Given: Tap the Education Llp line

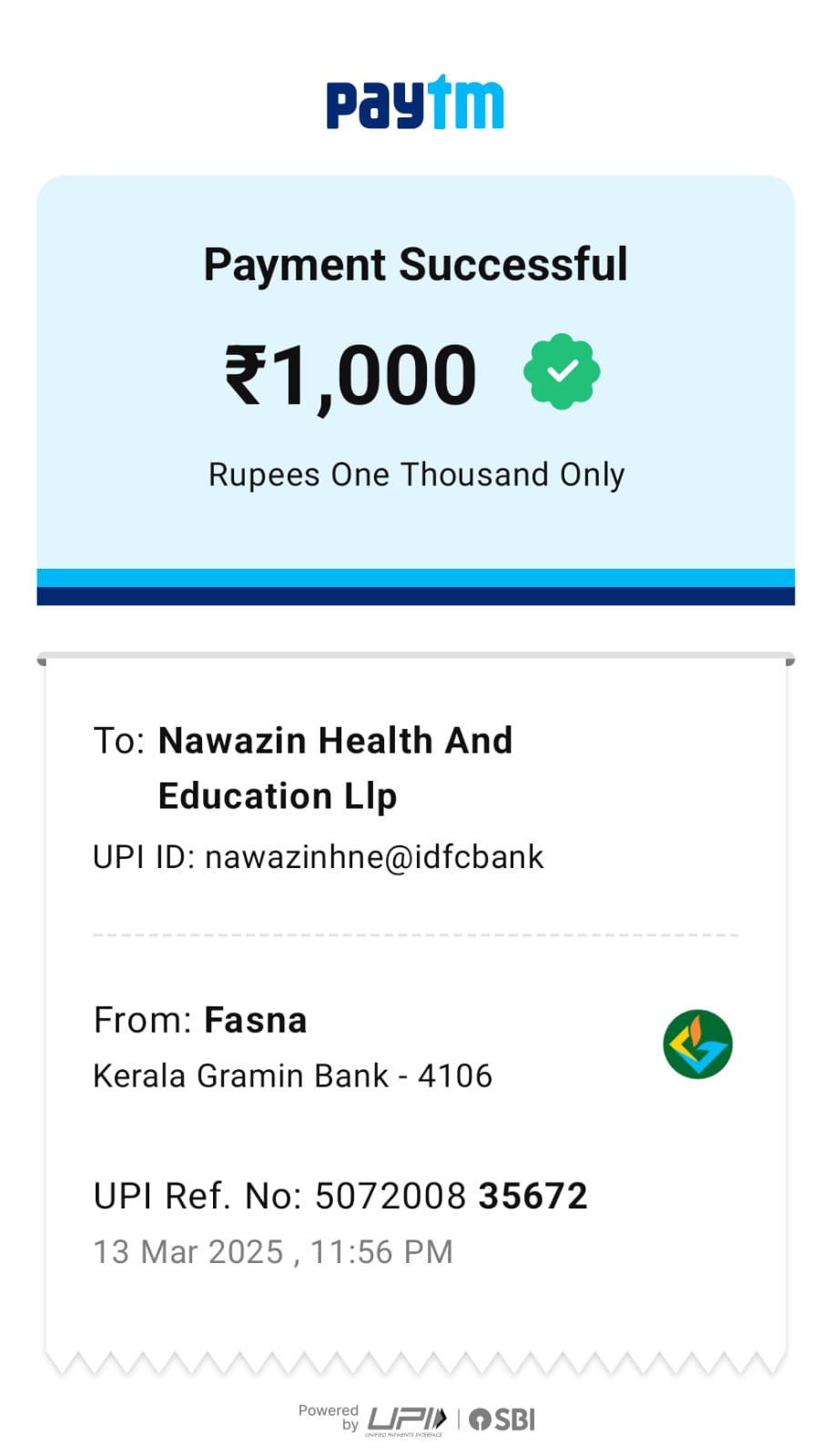Looking at the screenshot, I should pos(278,796).
